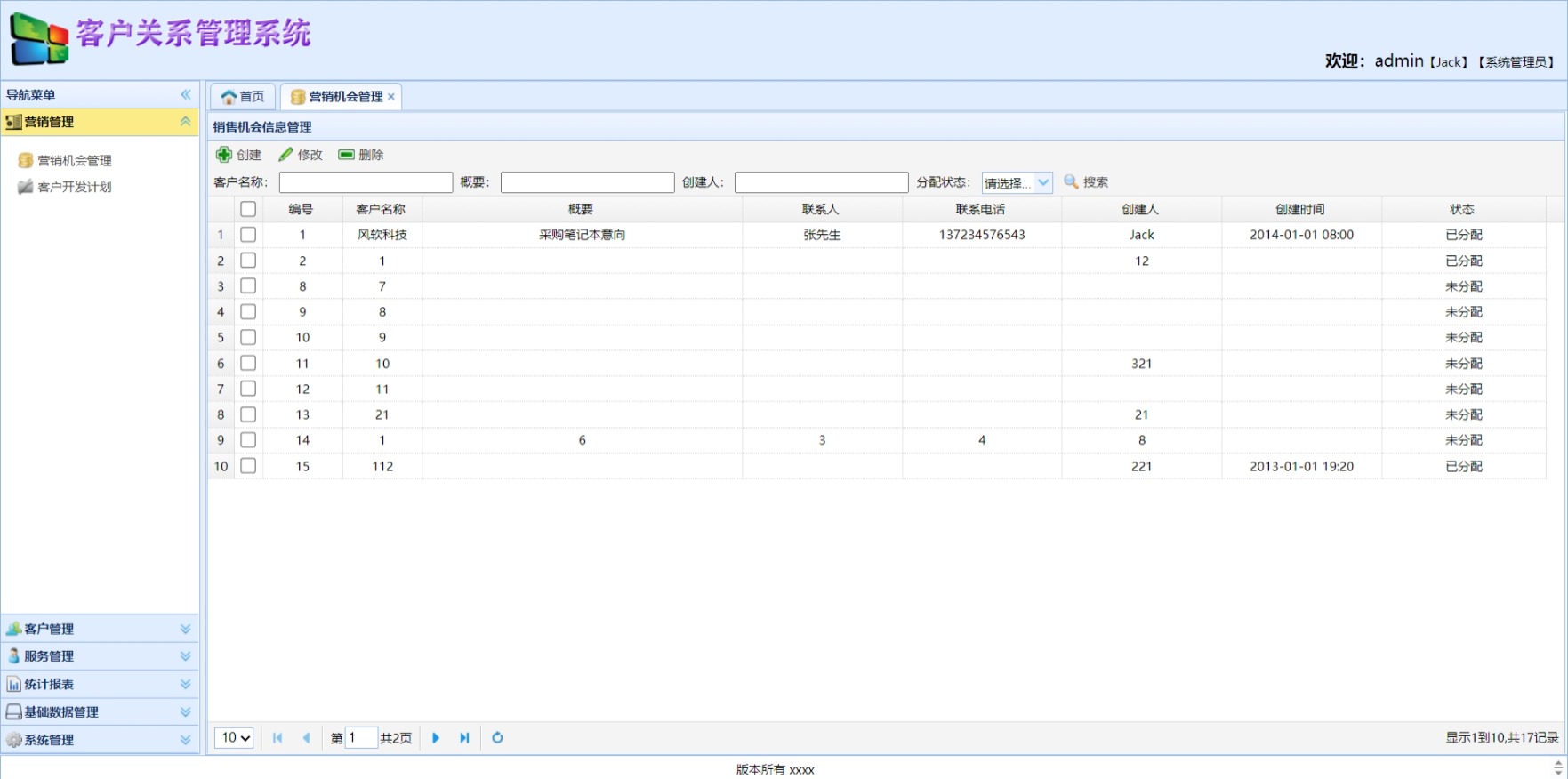Viewport: 1568px width, 779px height.
Task: Click the 创建 button label
Action: 249,155
